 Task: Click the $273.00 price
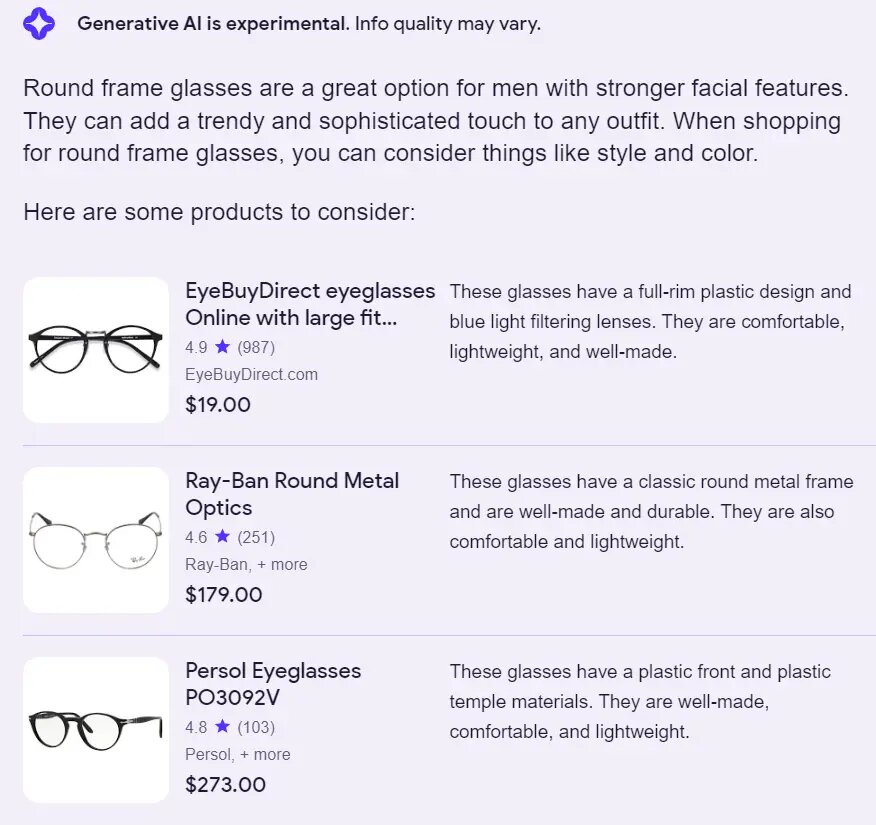click(x=225, y=785)
